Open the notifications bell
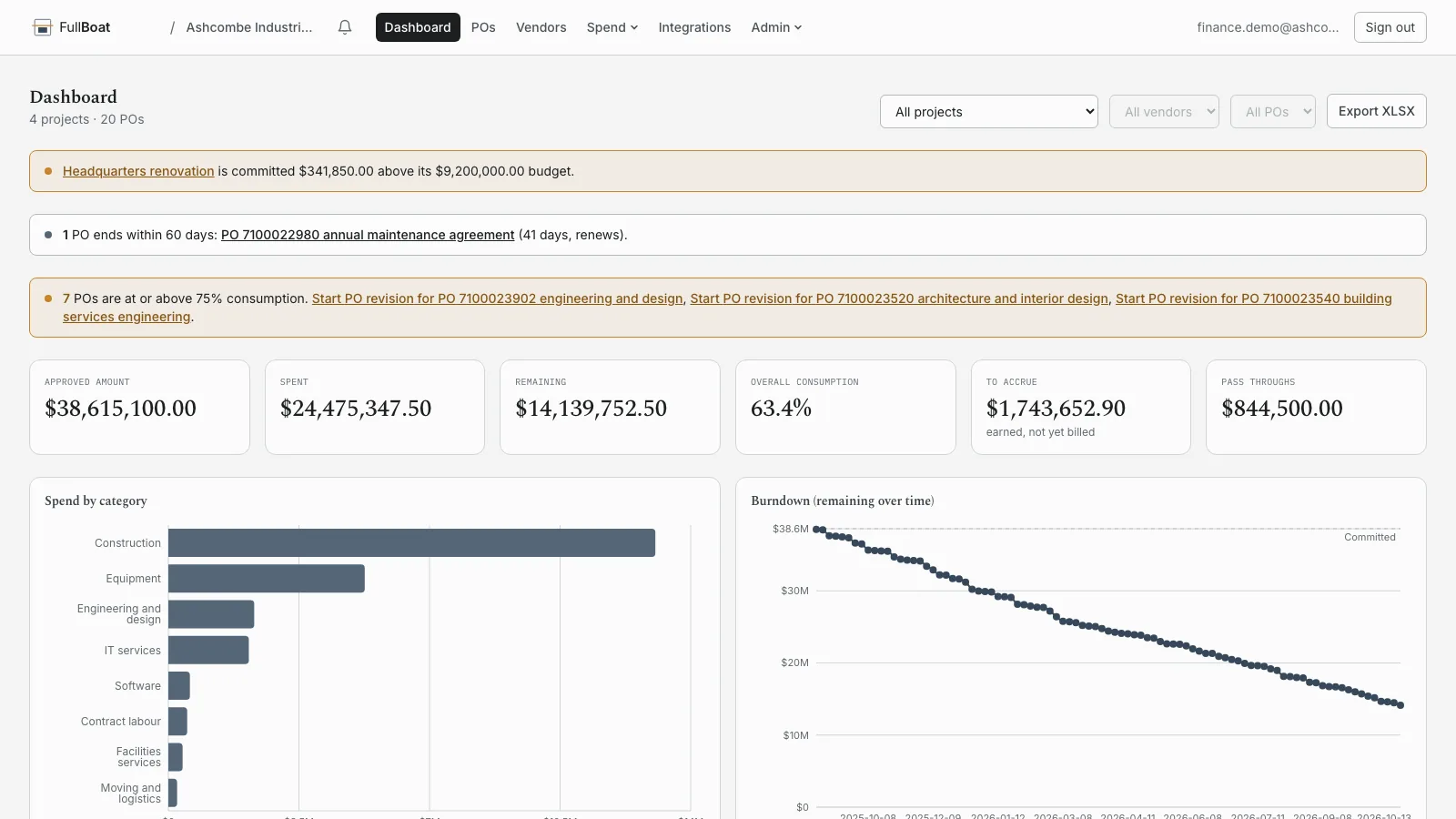The image size is (1456, 819). 345,27
